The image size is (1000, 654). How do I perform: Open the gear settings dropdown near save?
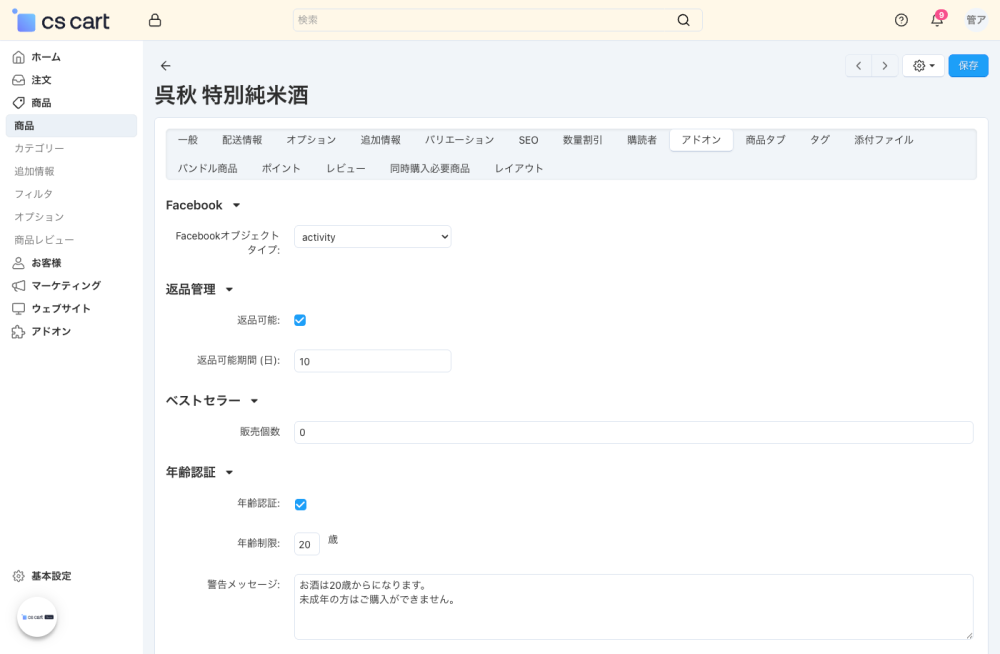point(923,66)
